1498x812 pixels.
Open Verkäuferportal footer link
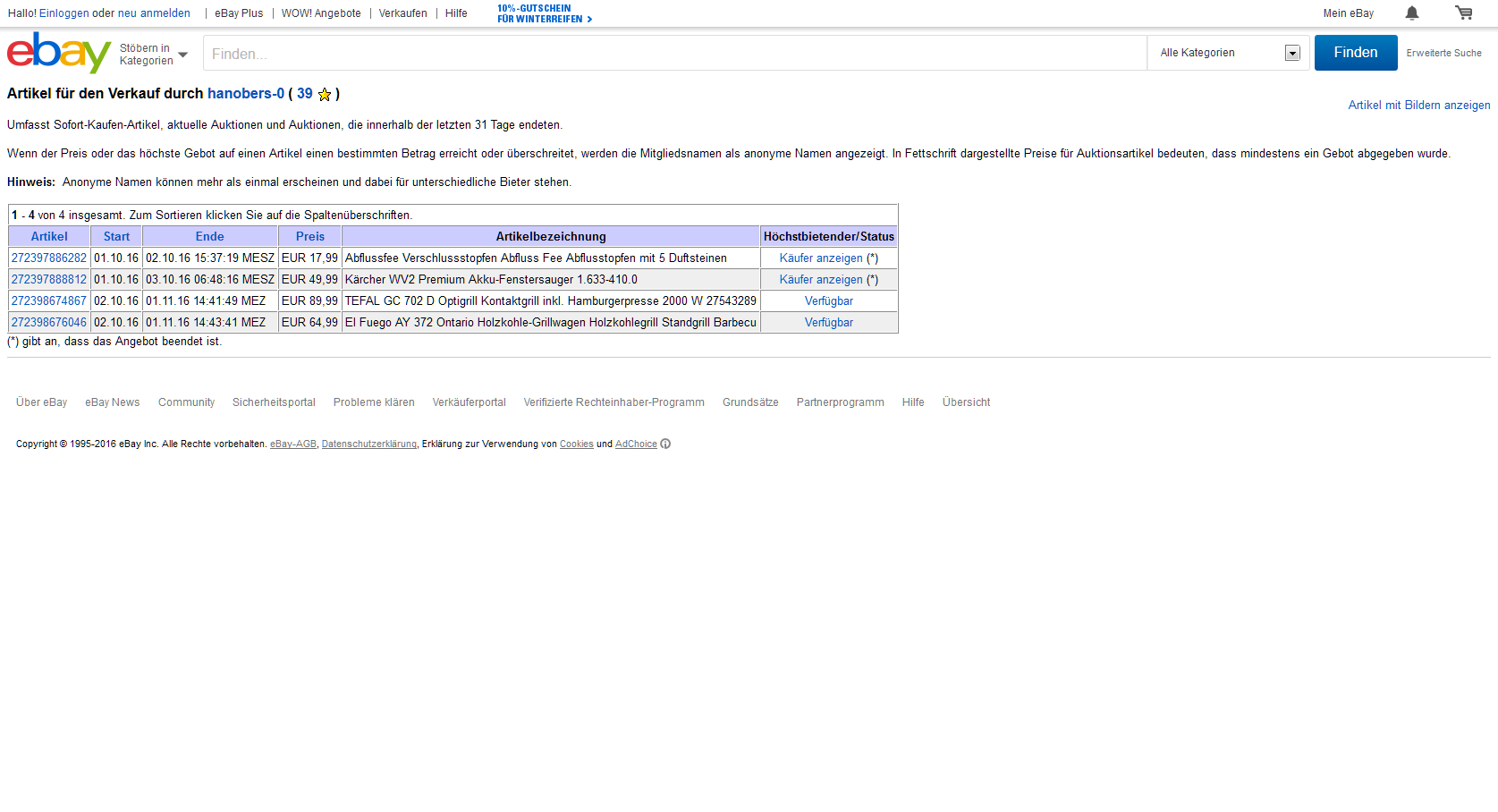pyautogui.click(x=470, y=402)
